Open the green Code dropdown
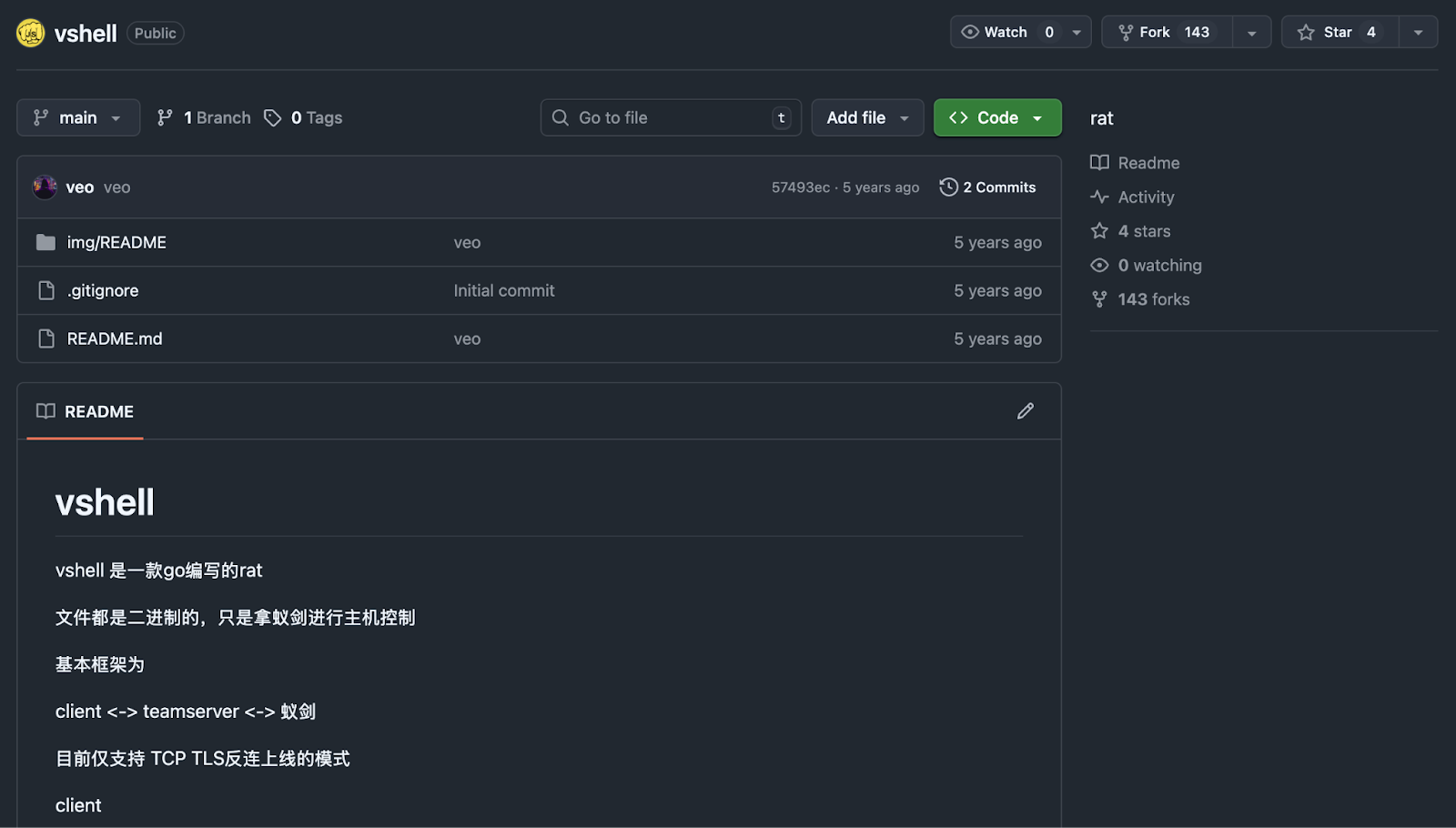The image size is (1456, 828). pos(996,118)
